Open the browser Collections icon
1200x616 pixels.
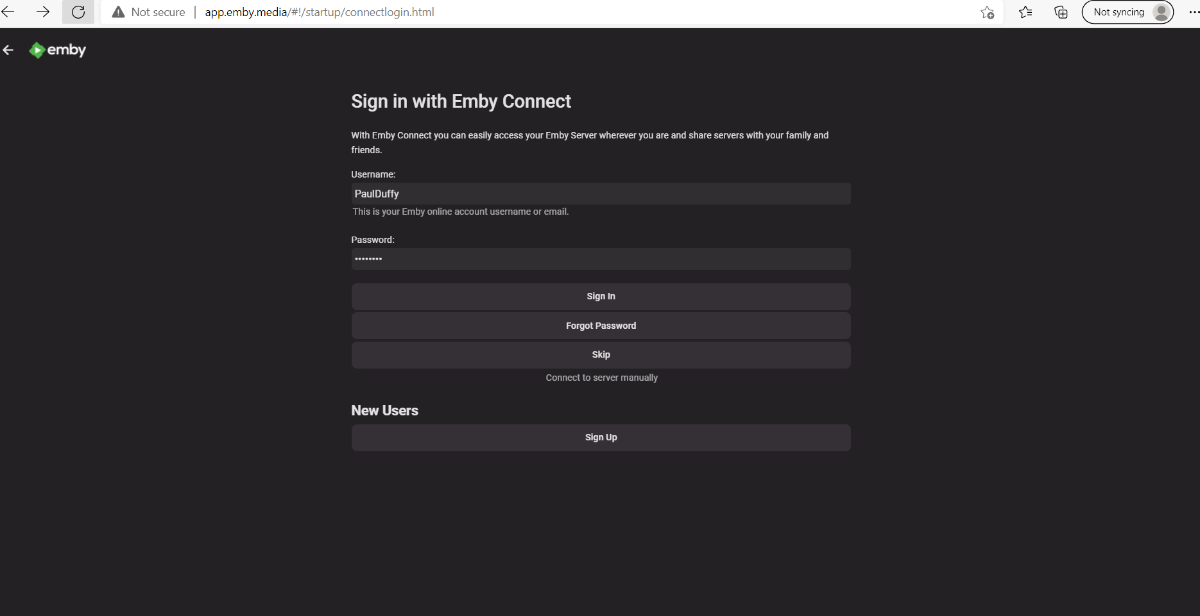1061,12
